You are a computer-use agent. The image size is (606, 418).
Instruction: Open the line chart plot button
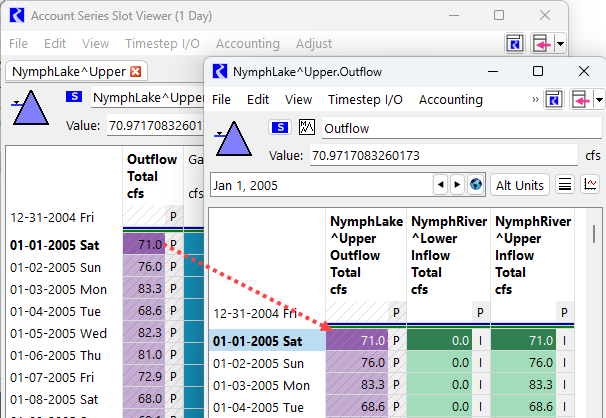[x=591, y=185]
